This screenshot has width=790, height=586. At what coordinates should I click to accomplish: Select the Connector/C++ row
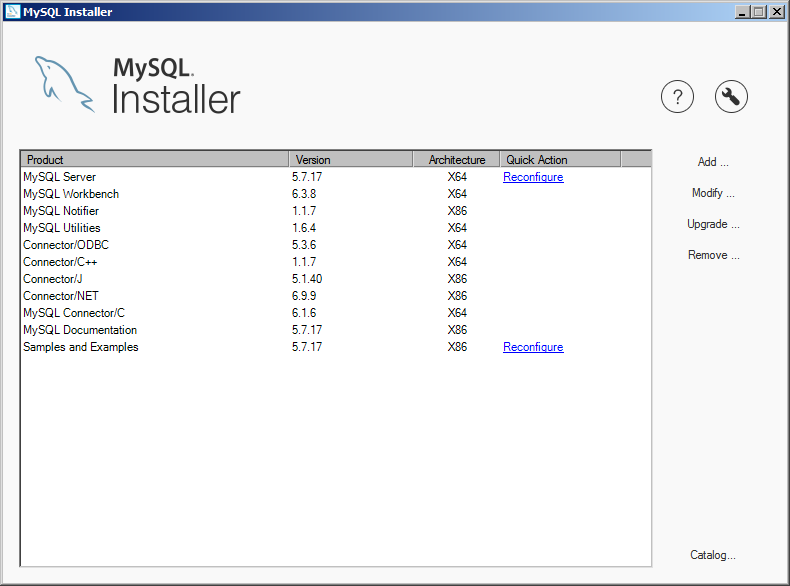[x=336, y=262]
